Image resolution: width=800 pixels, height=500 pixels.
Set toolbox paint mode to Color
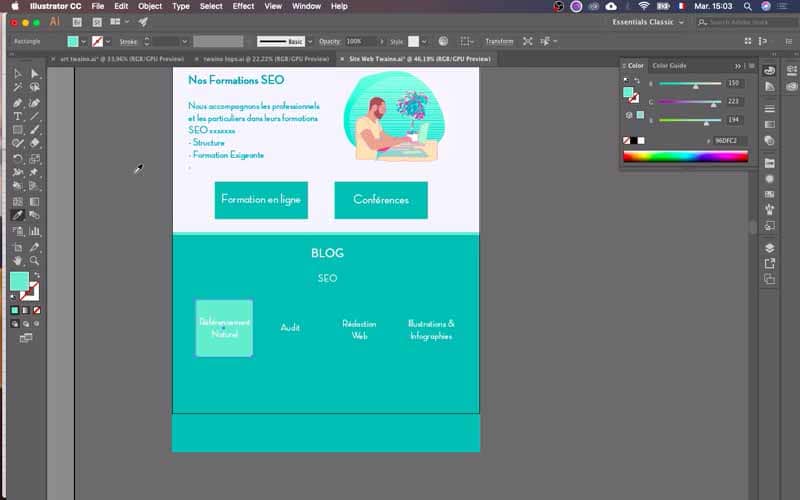coord(14,310)
